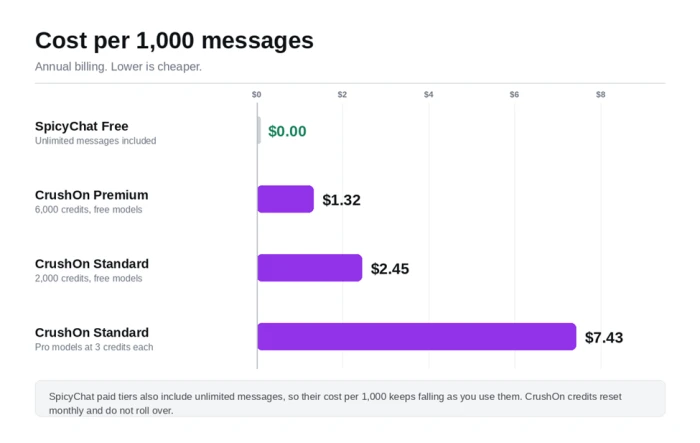Select the longest purple bar for Pro models
This screenshot has width=700, height=443.
click(417, 337)
